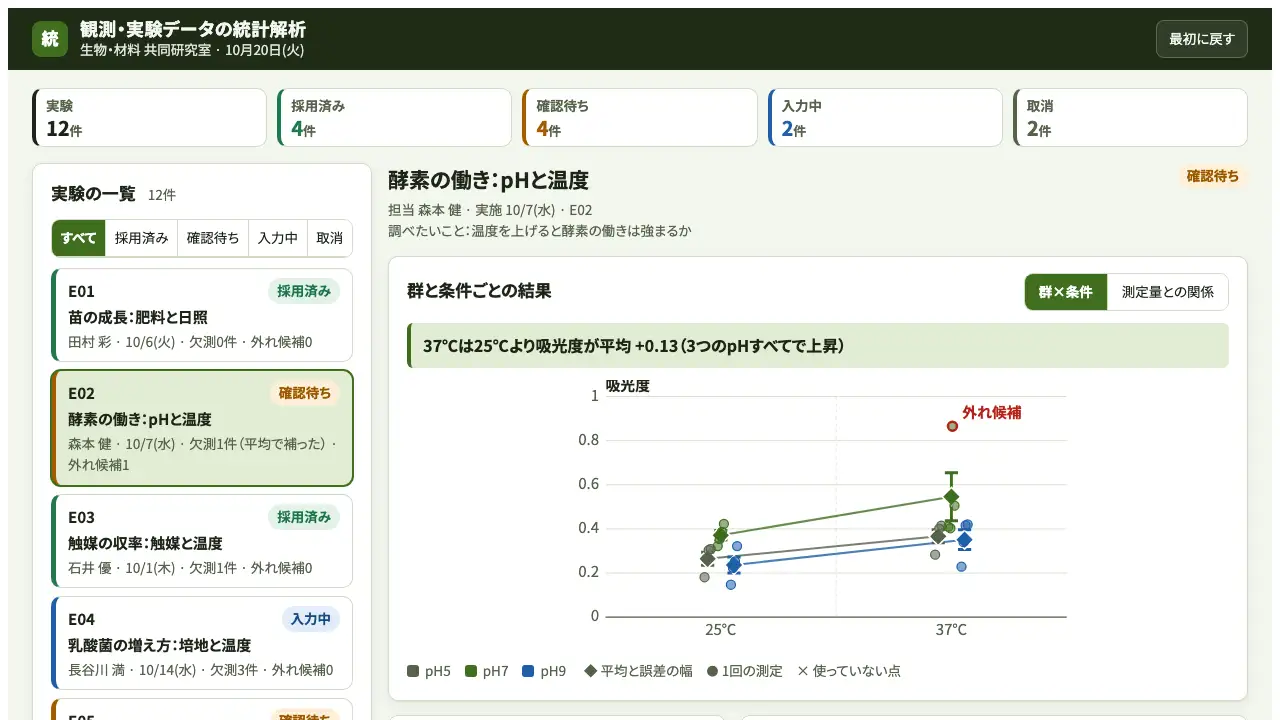Open the 採用済み 4件 summary card
Viewport: 1280px width, 720px height.
394,117
